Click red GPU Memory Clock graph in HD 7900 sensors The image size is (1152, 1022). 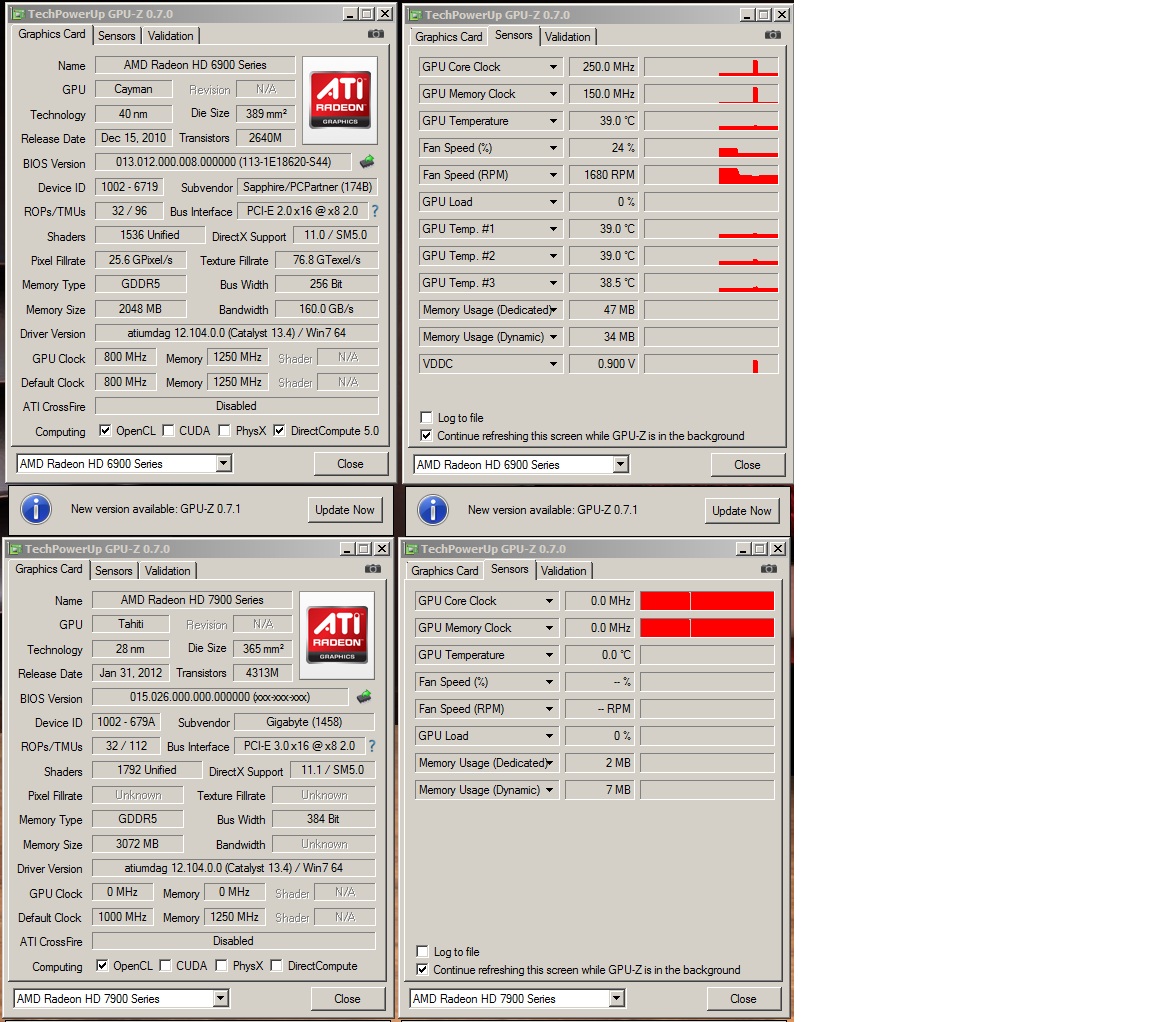point(707,627)
